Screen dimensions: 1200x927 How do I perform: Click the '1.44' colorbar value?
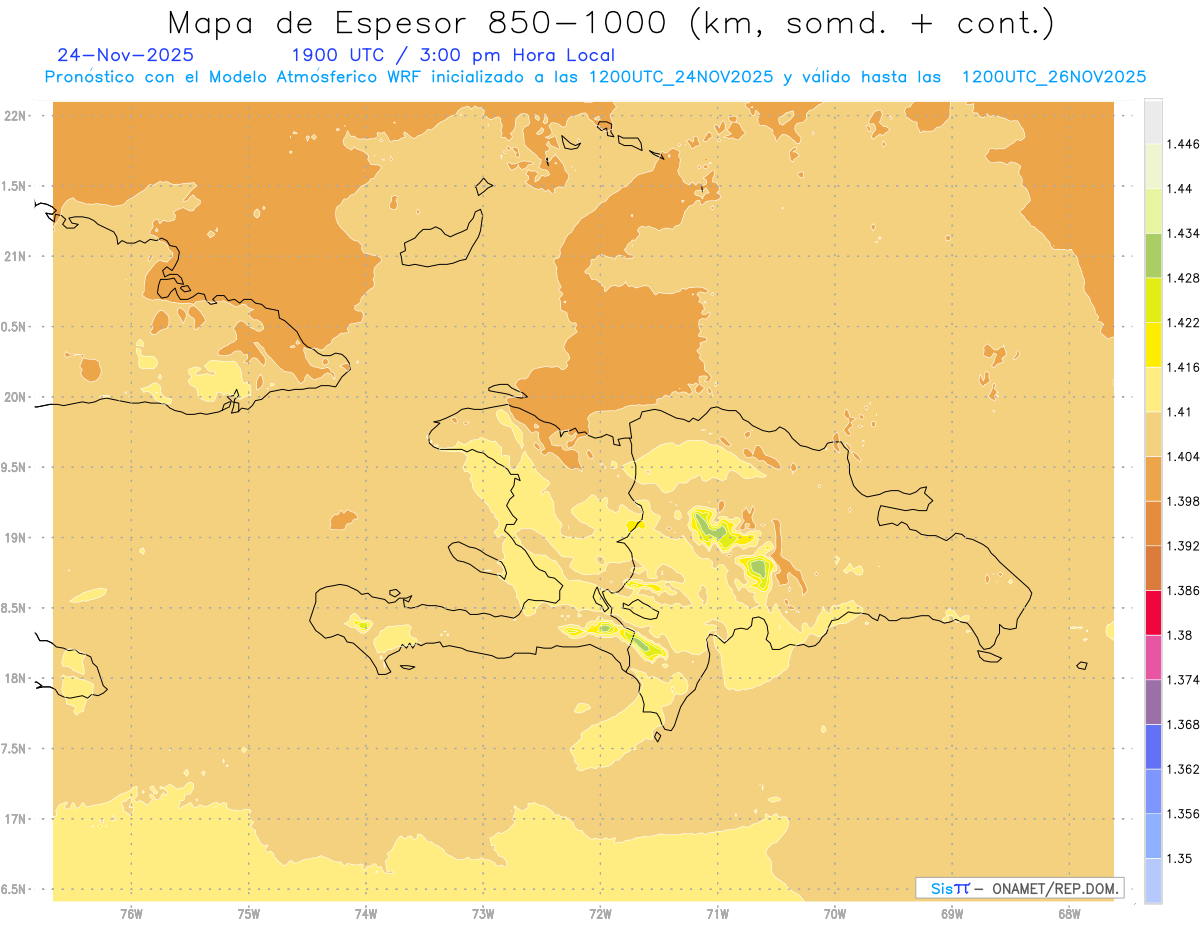pos(1180,189)
